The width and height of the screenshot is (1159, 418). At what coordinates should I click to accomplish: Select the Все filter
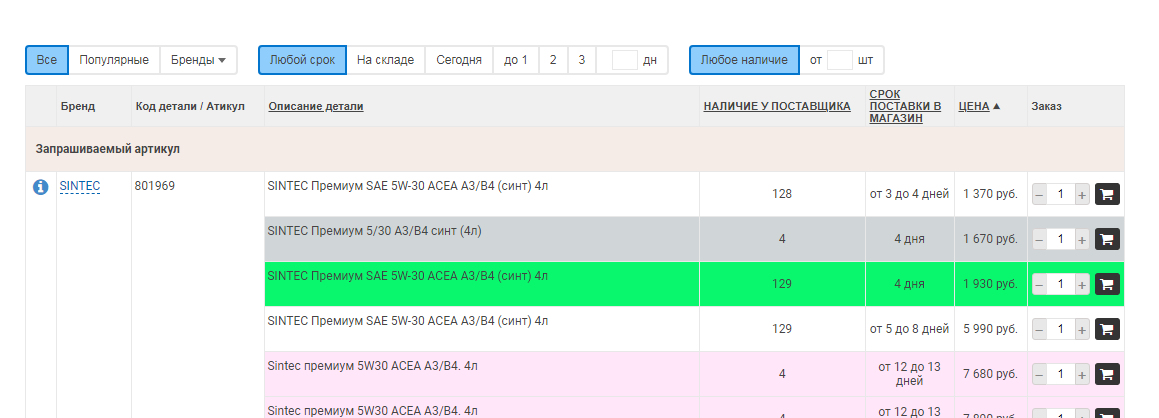pyautogui.click(x=47, y=60)
